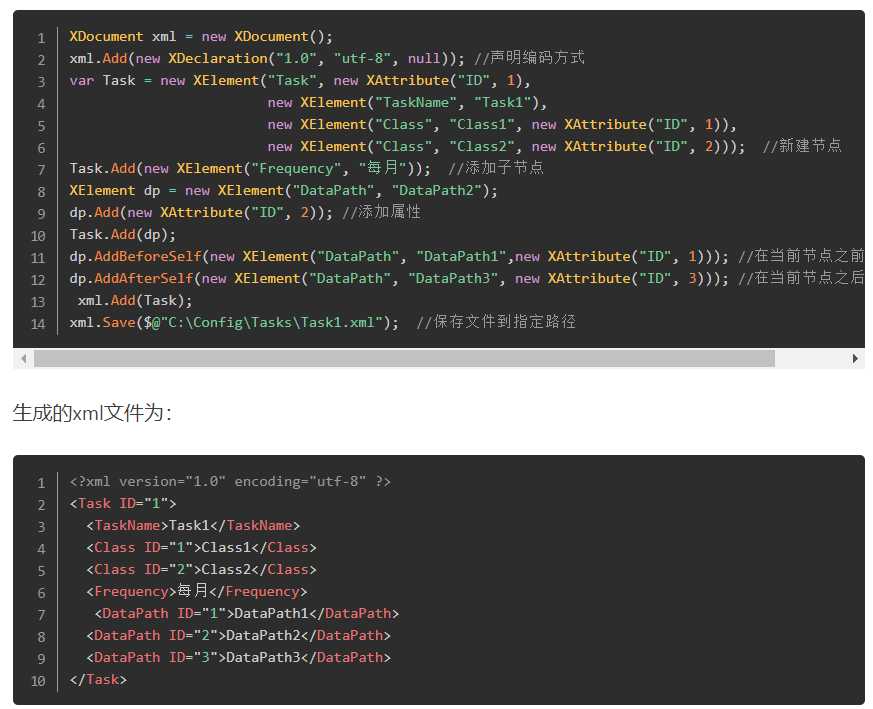
Task: Click the line containing "TaskName", "Task1"
Action: (x=407, y=102)
